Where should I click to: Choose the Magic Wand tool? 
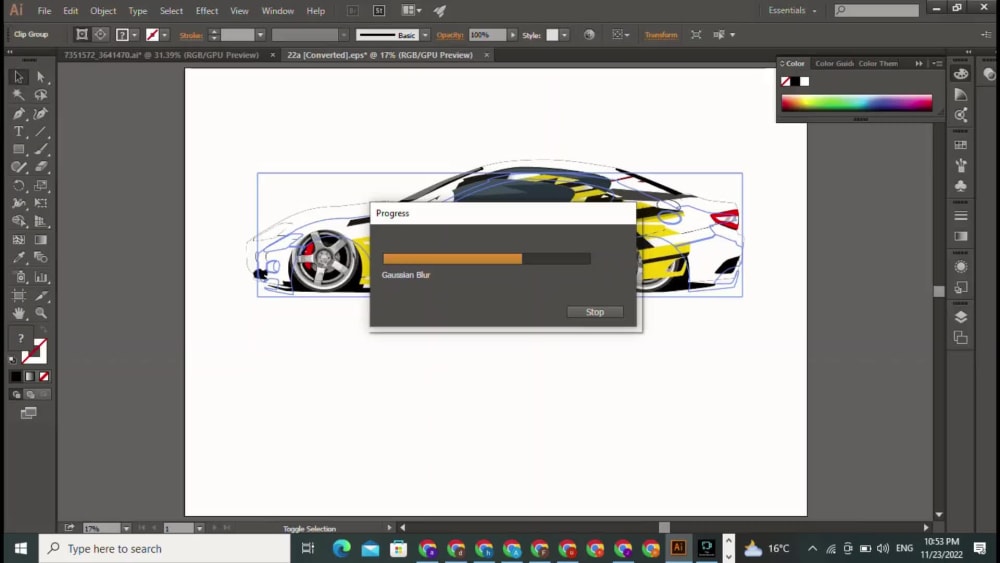18,95
